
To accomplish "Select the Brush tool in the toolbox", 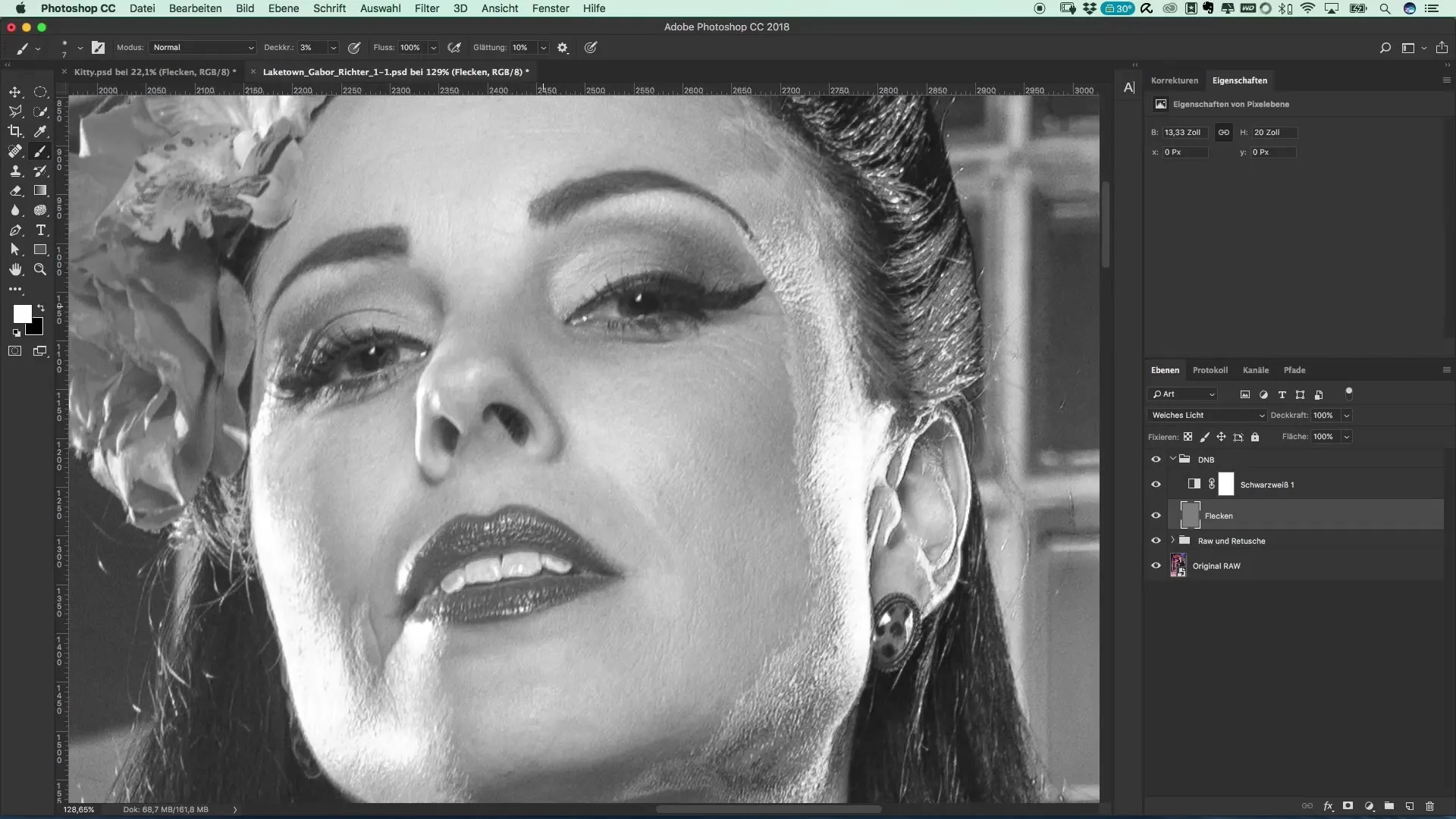I will pyautogui.click(x=40, y=151).
